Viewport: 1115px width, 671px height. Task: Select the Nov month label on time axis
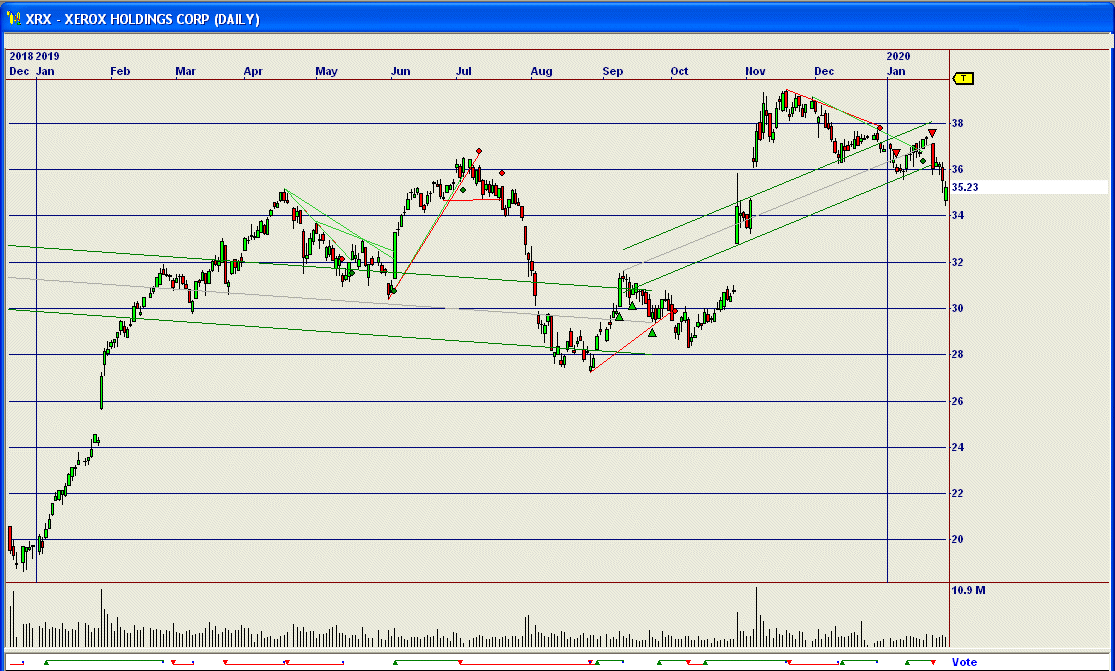pos(755,71)
